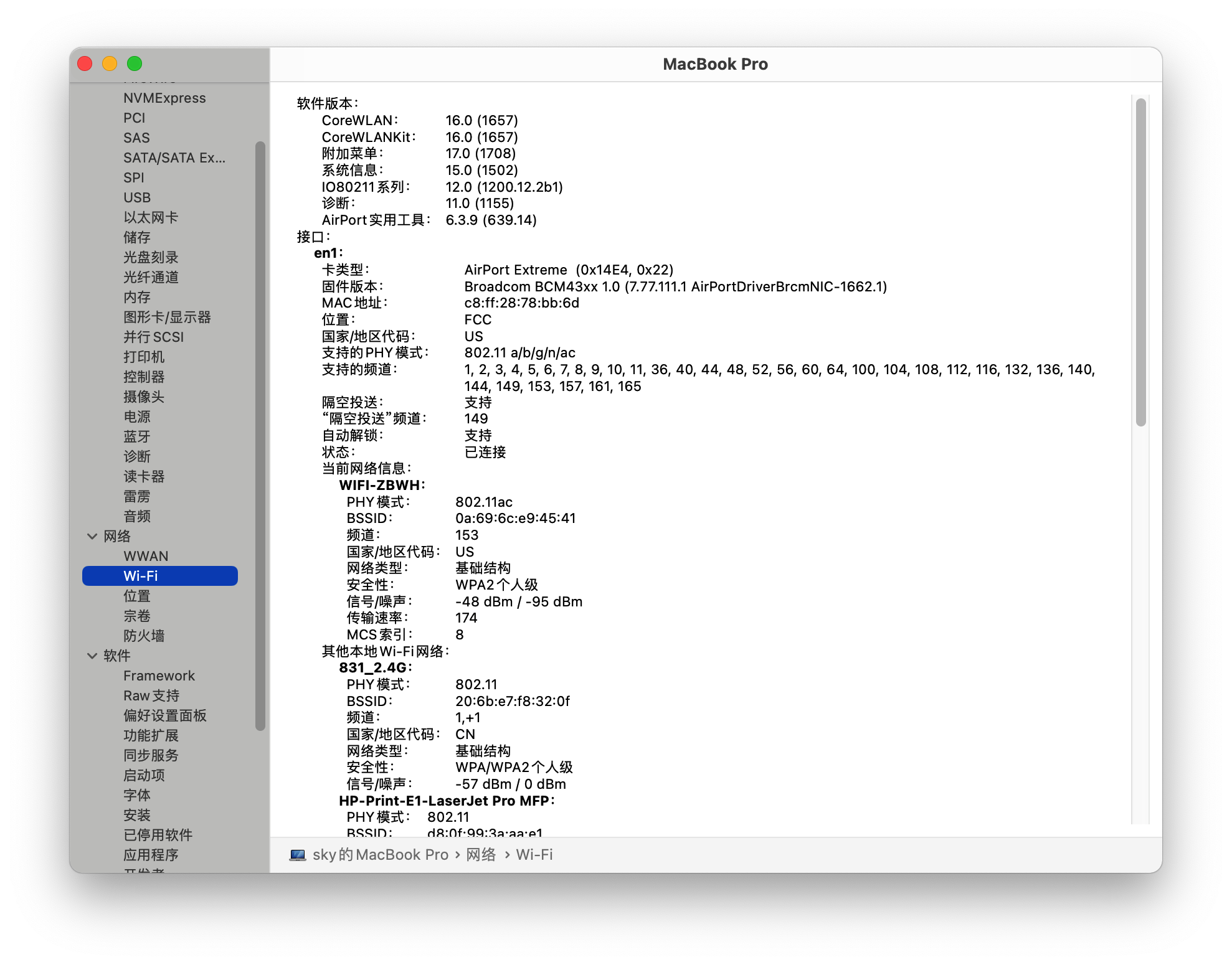1232x965 pixels.
Task: Open 应用程序 sidebar item
Action: coord(151,855)
